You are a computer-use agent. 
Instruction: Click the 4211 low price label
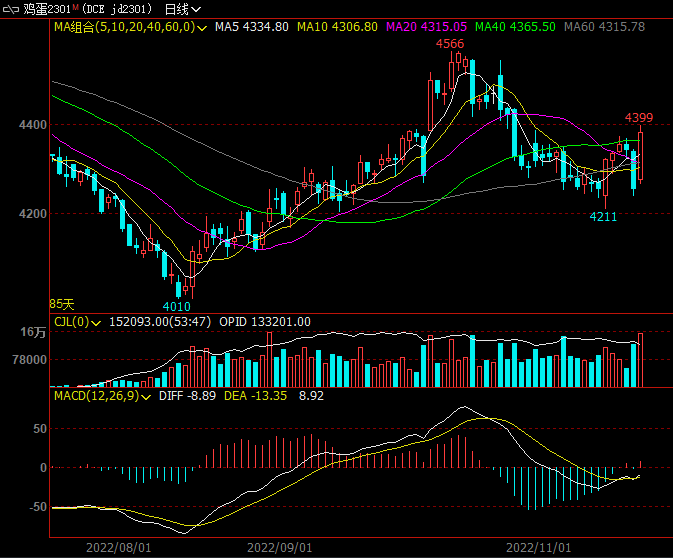tap(603, 216)
